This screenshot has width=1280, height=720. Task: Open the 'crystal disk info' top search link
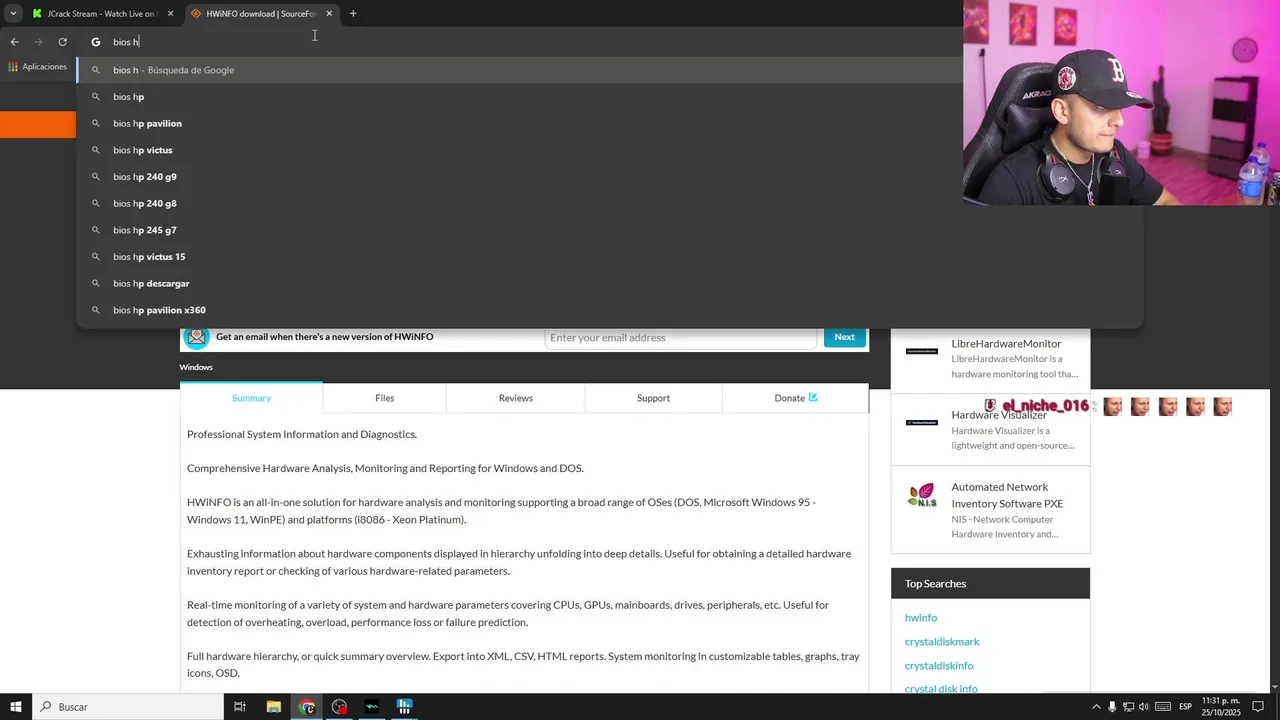point(941,689)
